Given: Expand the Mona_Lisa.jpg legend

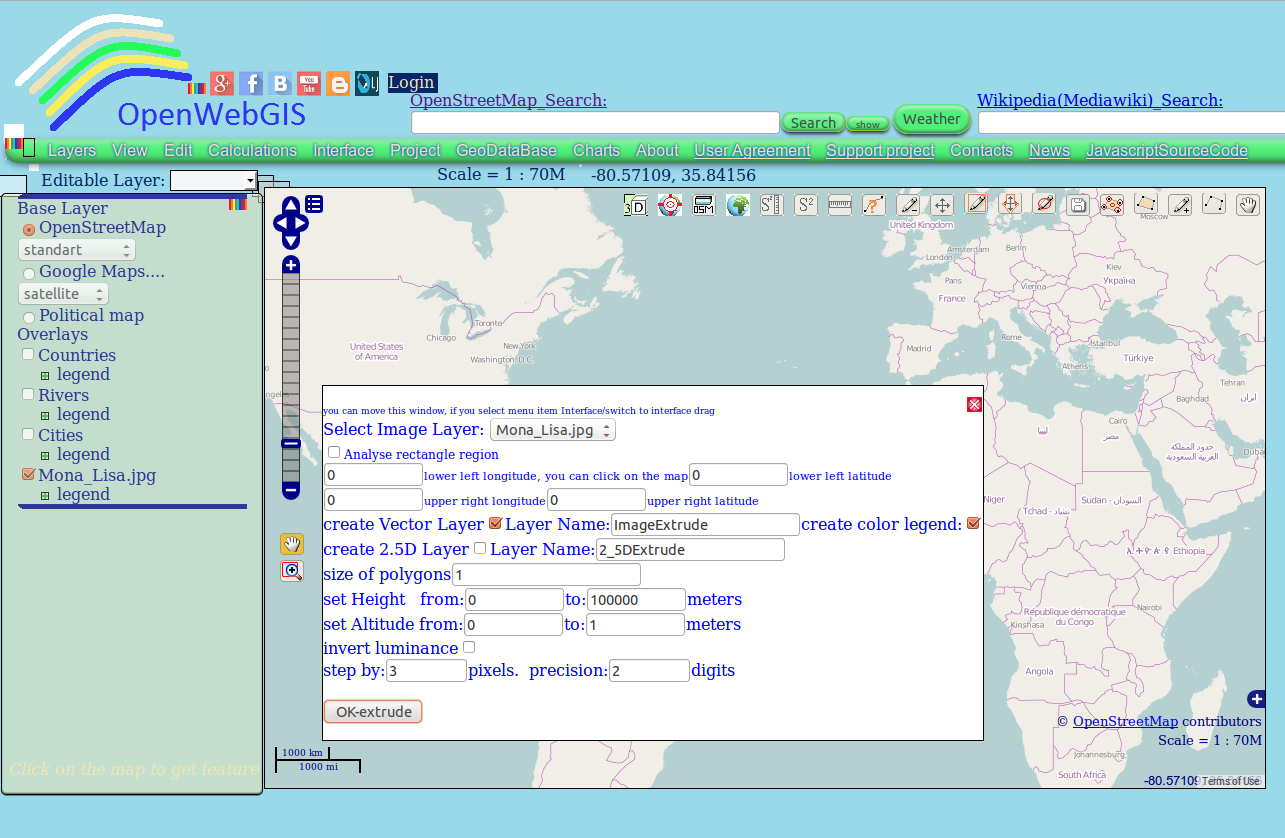Looking at the screenshot, I should [45, 496].
